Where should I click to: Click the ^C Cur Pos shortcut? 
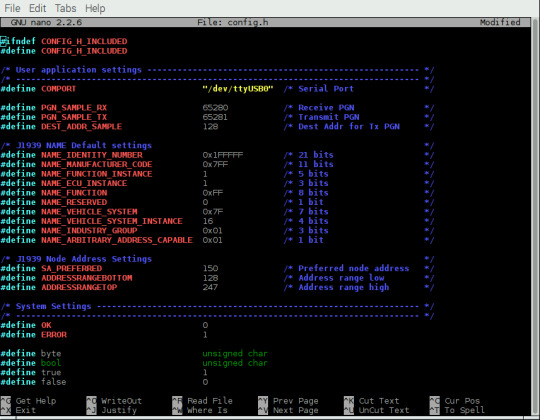pos(455,401)
